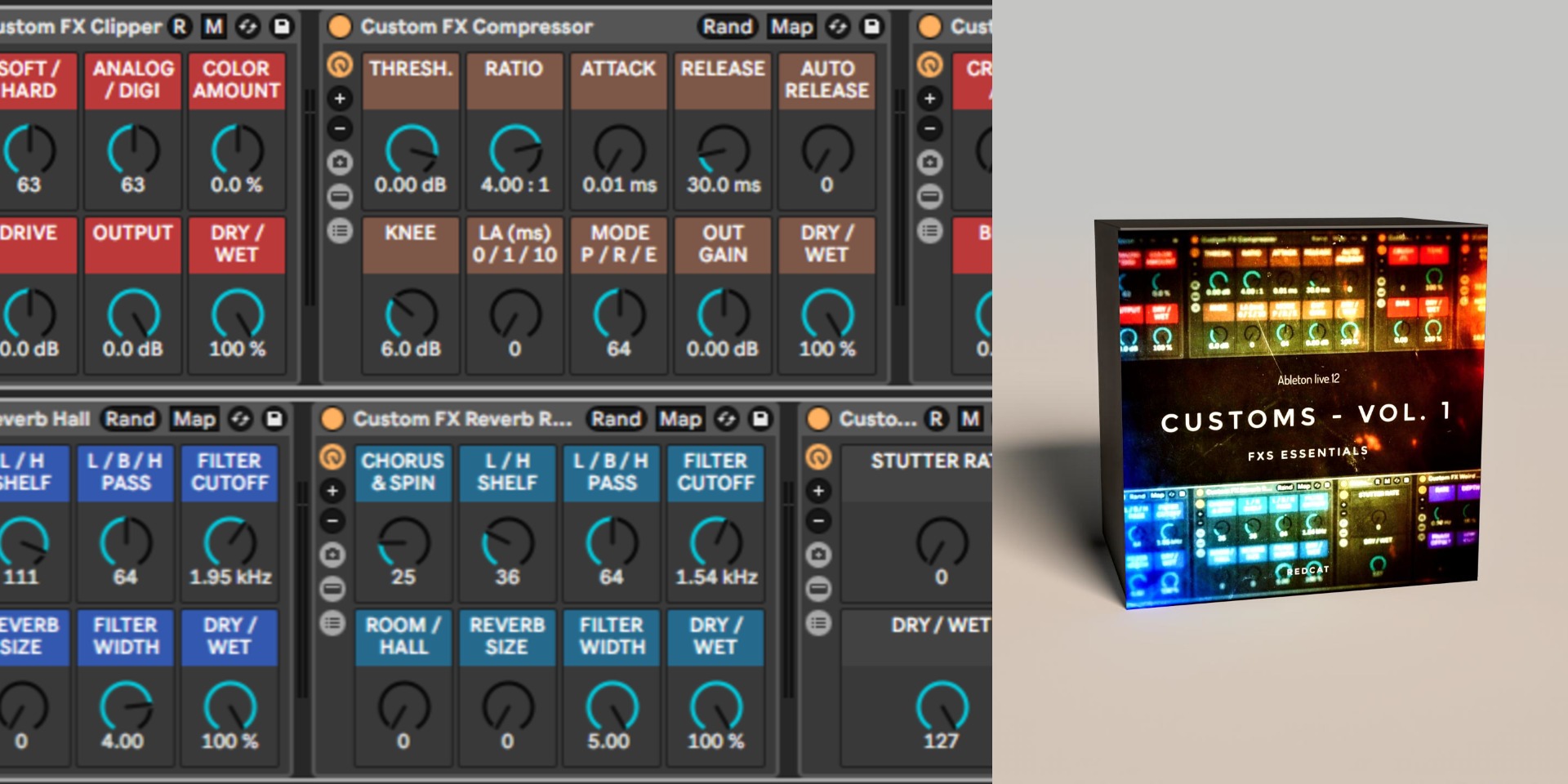
Task: Click the ROOM / HALL knob
Action: pyautogui.click(x=403, y=707)
